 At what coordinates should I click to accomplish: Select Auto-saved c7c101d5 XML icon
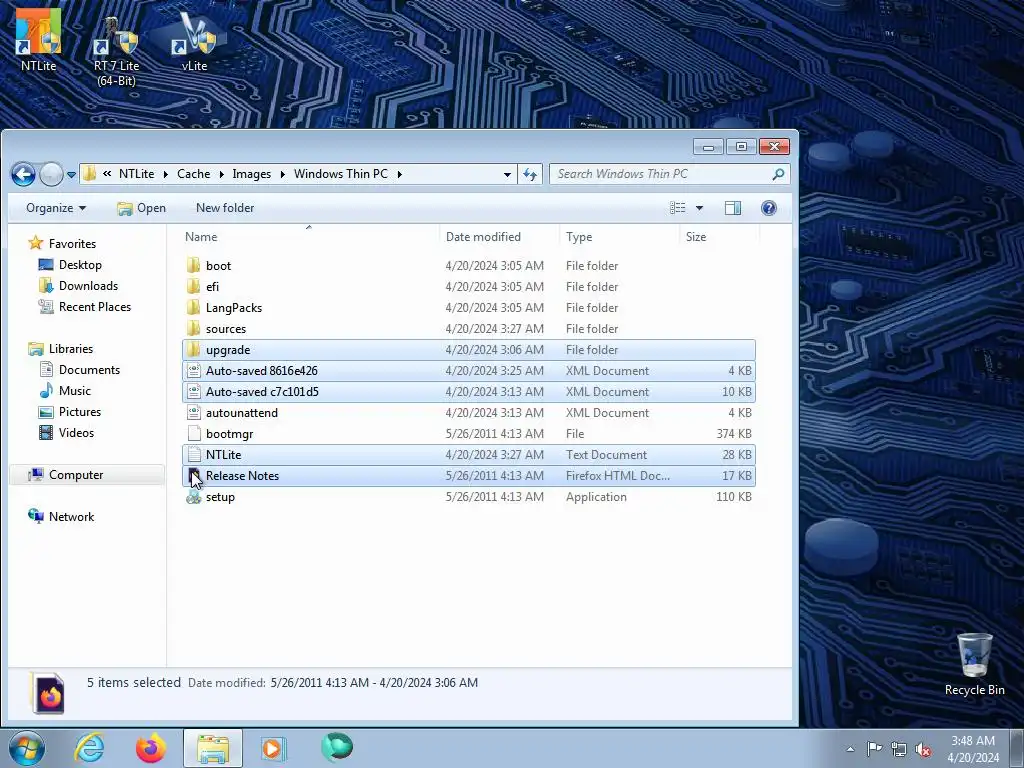point(193,392)
